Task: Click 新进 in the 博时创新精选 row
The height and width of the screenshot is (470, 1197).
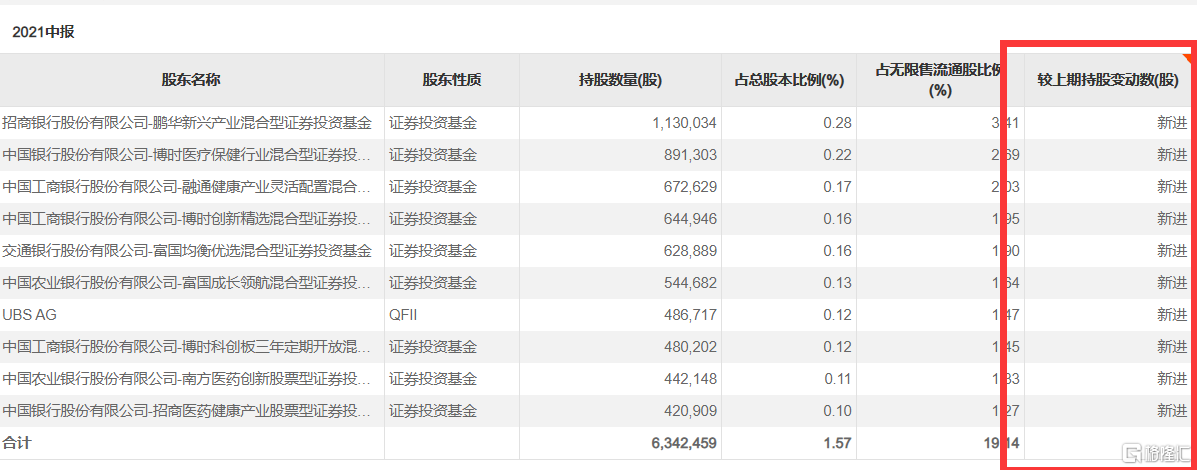Action: [x=1172, y=219]
